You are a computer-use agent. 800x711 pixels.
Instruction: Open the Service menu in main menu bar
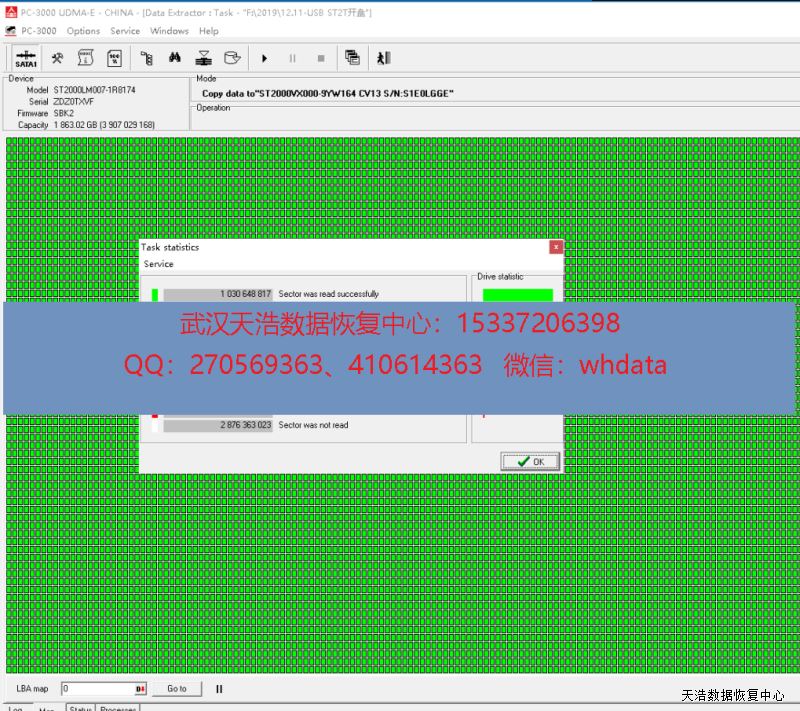[x=125, y=31]
